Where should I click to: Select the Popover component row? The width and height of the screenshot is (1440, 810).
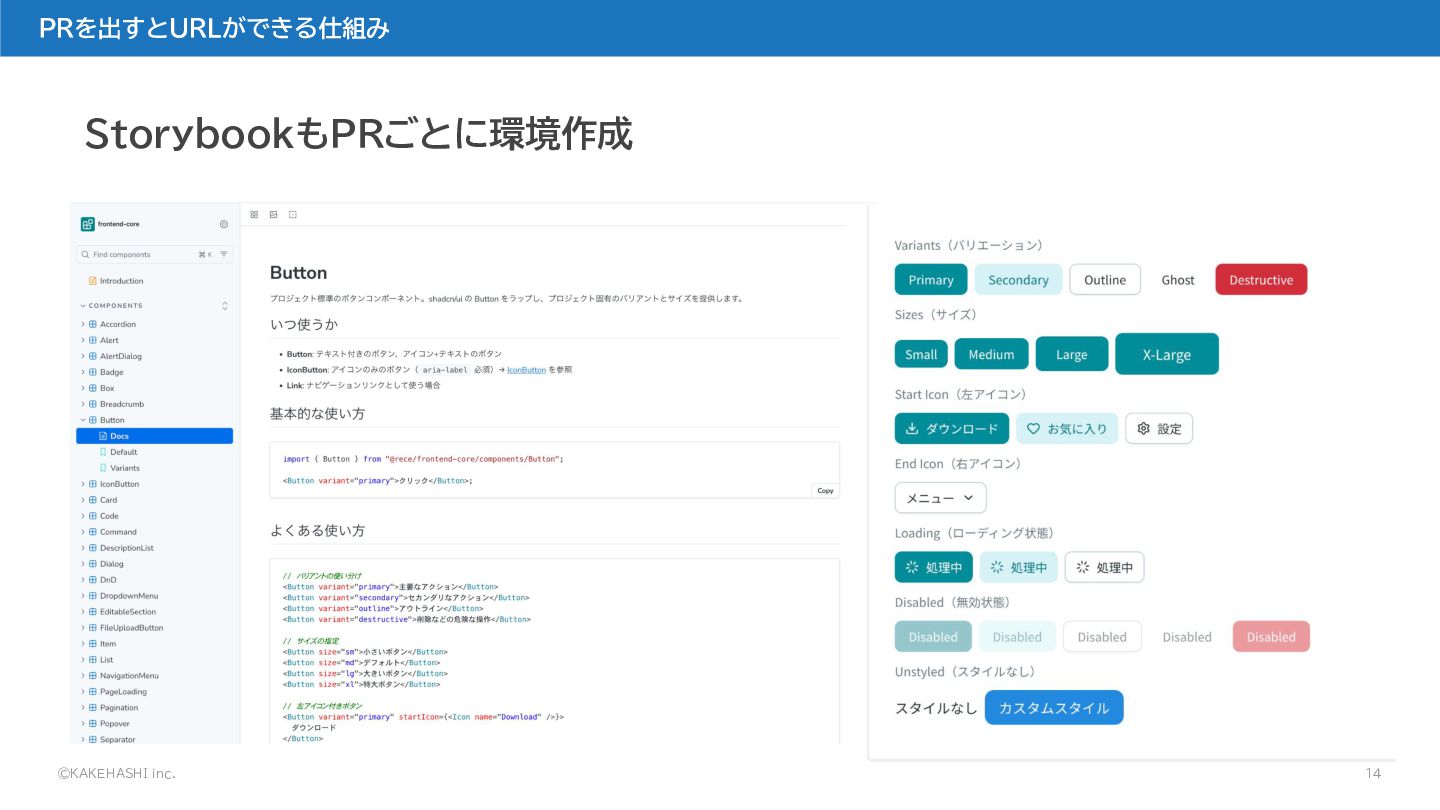tap(154, 724)
